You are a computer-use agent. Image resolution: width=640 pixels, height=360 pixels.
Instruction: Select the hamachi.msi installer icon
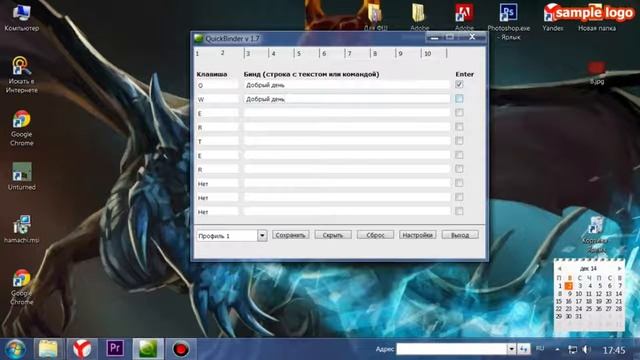click(21, 229)
